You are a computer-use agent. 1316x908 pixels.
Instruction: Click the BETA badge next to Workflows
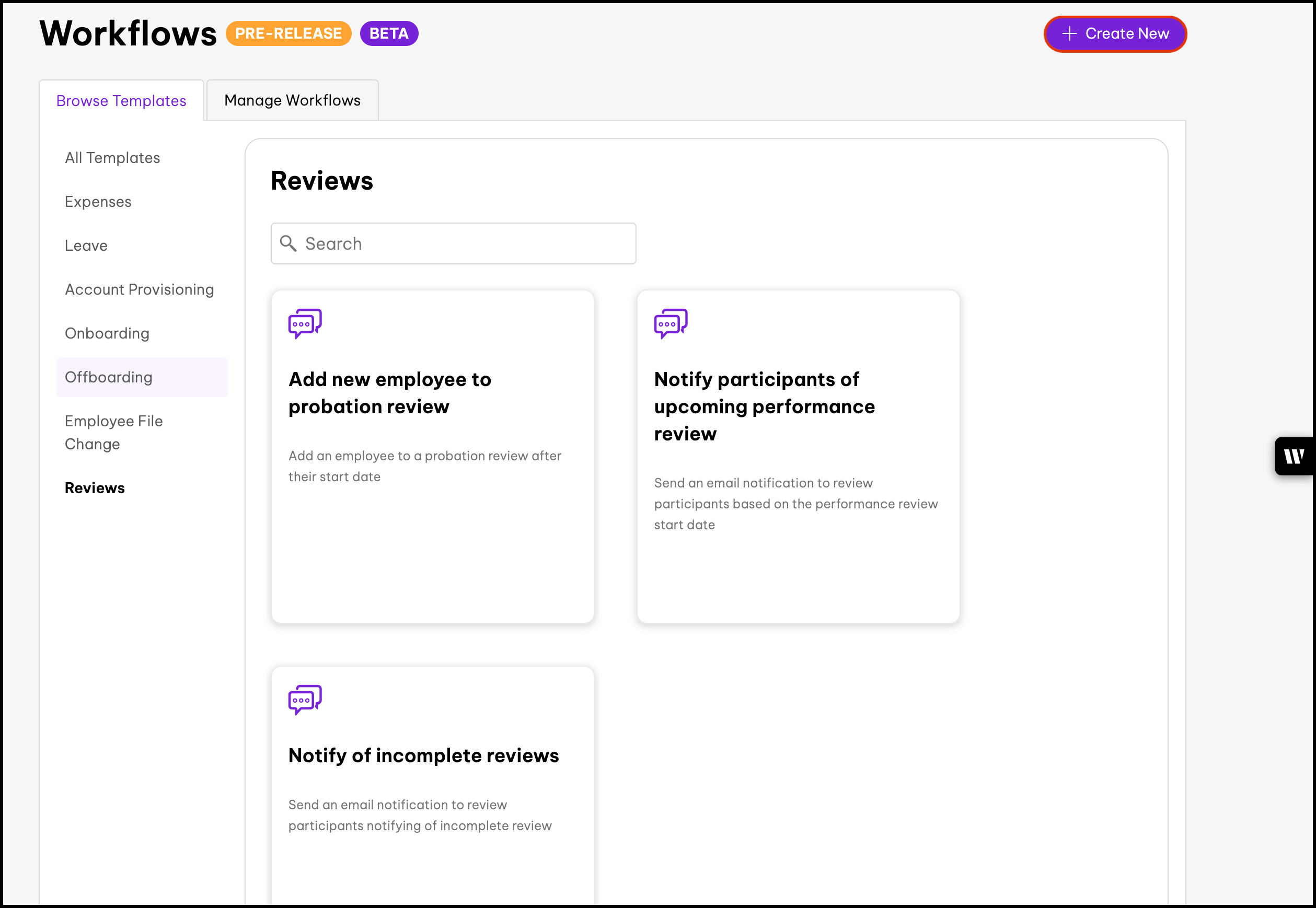[x=389, y=33]
